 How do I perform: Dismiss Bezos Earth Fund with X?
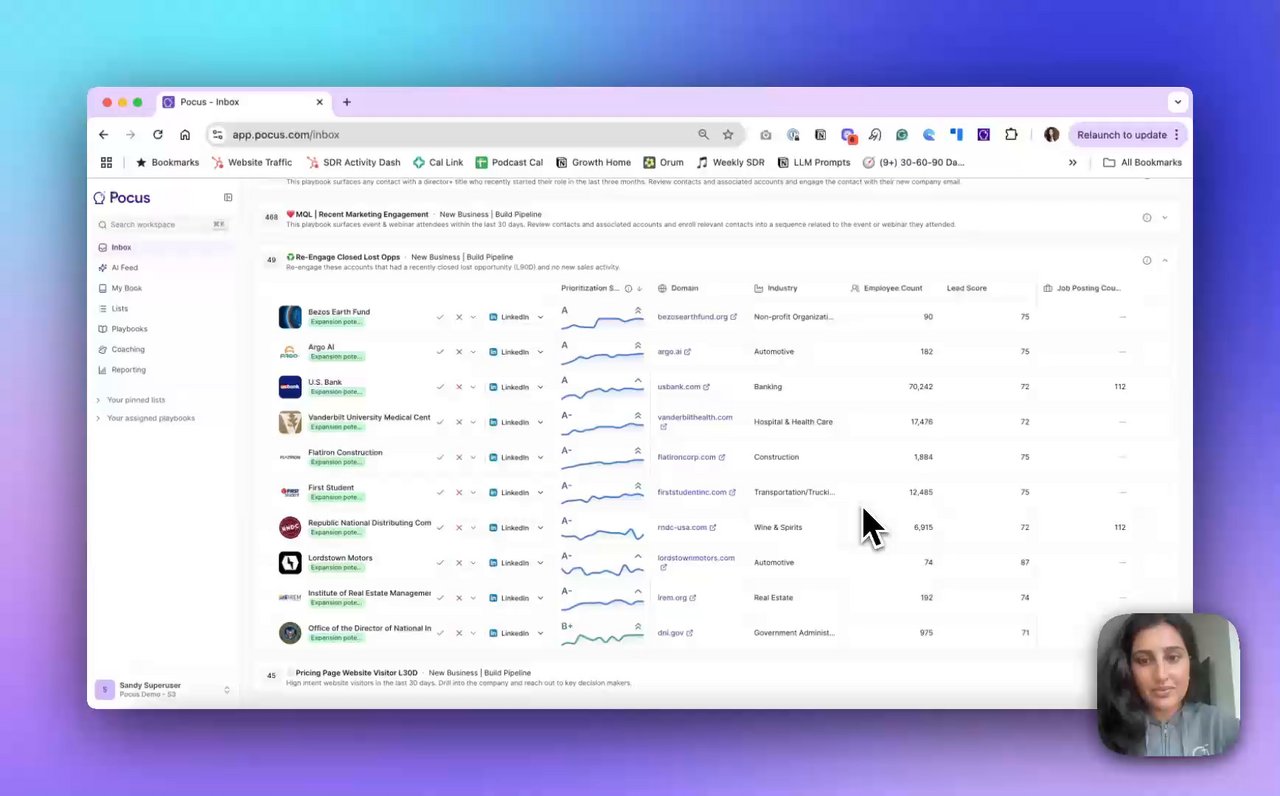459,317
